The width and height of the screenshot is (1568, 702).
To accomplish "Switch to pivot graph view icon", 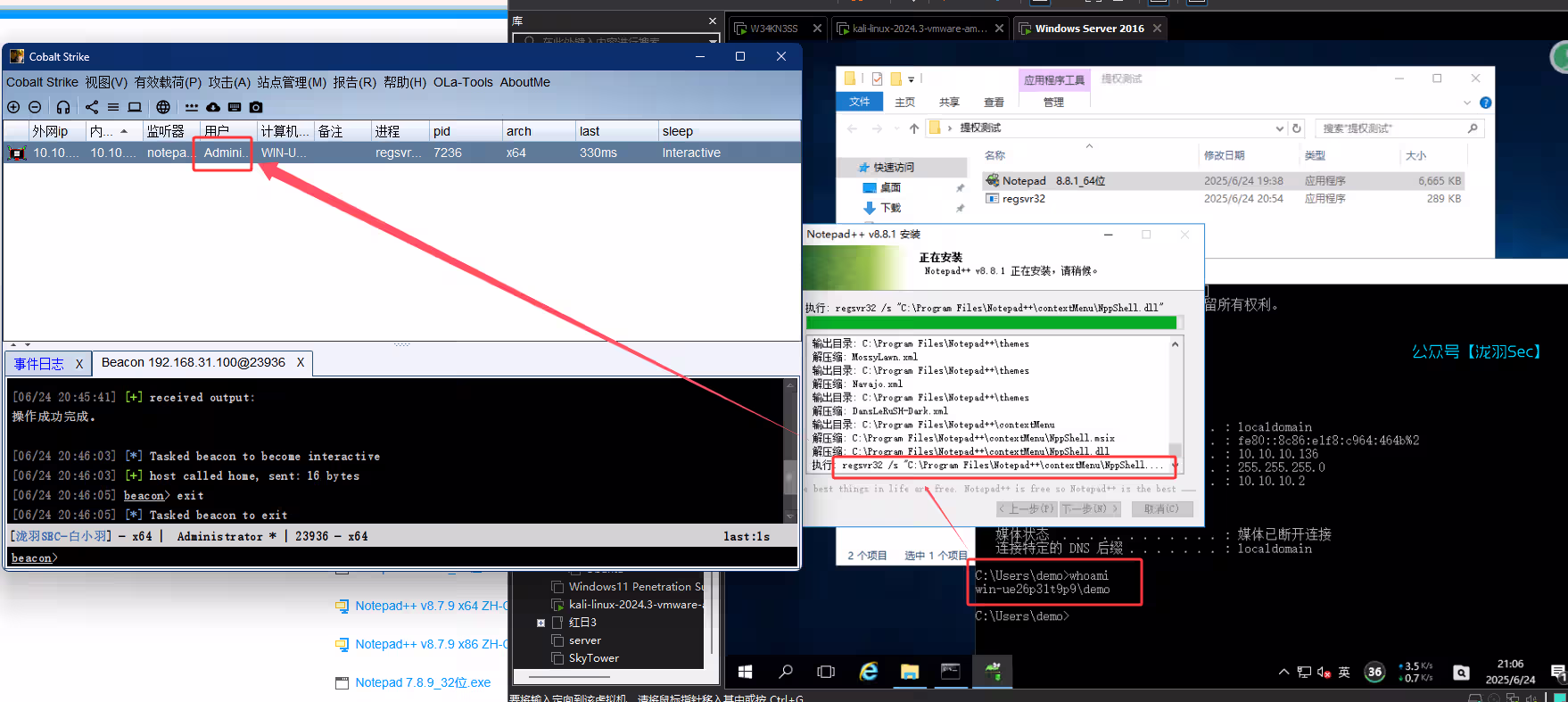I will [x=92, y=107].
